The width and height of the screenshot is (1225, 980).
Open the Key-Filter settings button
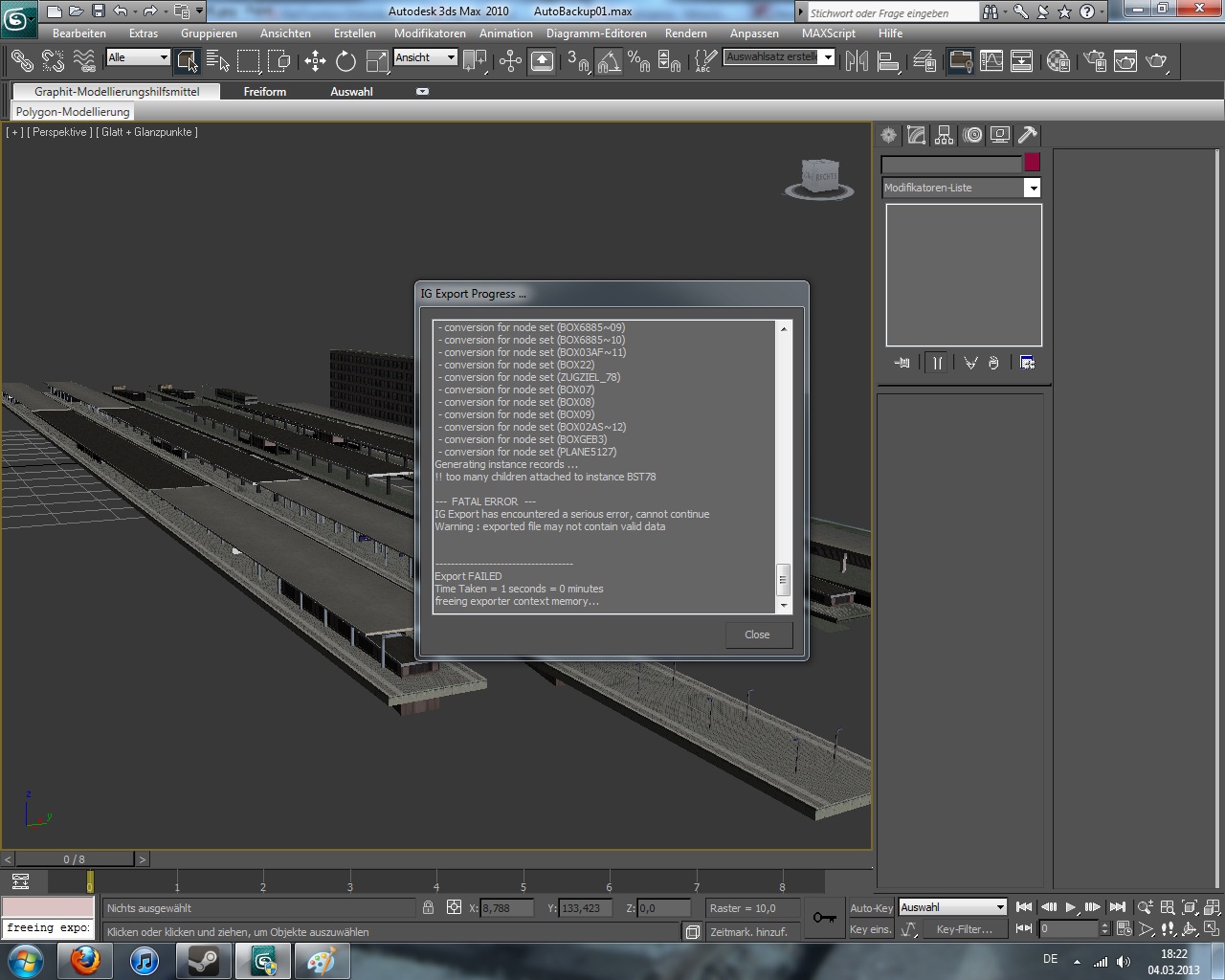tap(964, 929)
